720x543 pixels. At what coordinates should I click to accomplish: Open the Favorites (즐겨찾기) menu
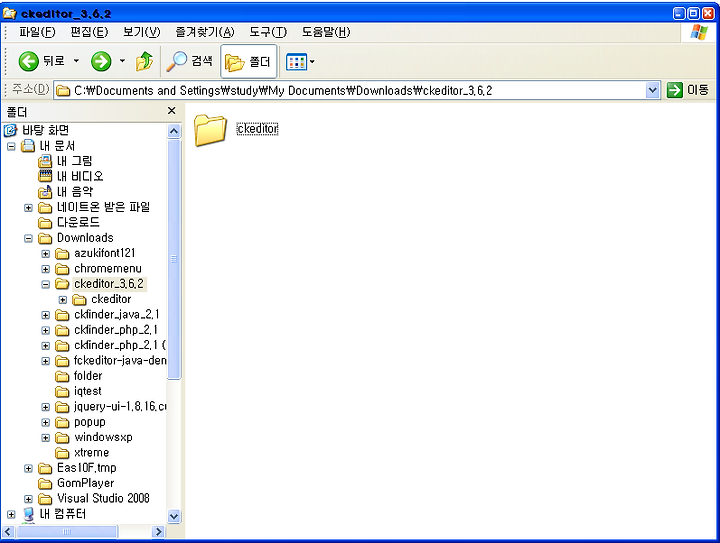pyautogui.click(x=205, y=32)
